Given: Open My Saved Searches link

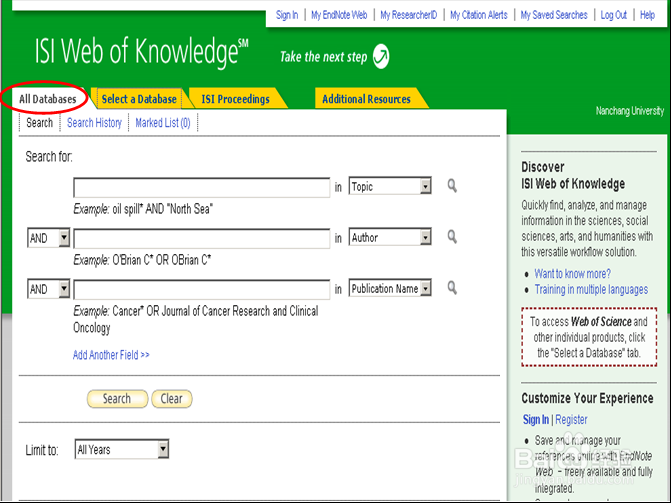Looking at the screenshot, I should click(554, 15).
